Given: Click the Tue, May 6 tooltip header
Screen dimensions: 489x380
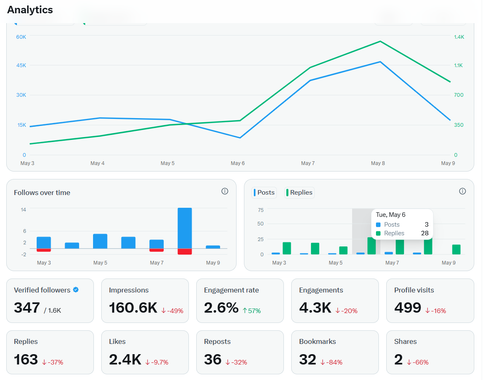Looking at the screenshot, I should (x=391, y=215).
